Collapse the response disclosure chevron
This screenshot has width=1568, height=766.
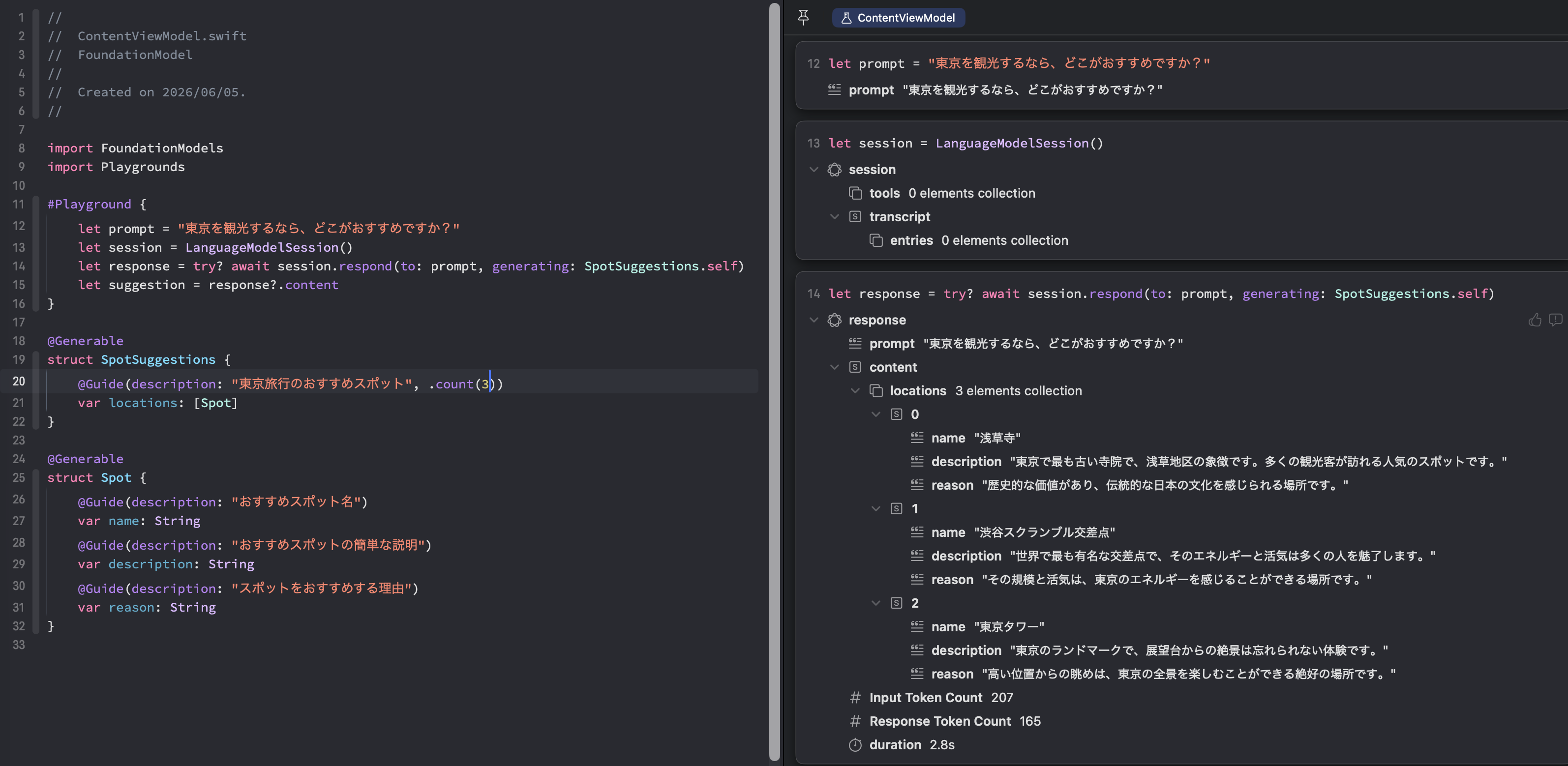[814, 321]
